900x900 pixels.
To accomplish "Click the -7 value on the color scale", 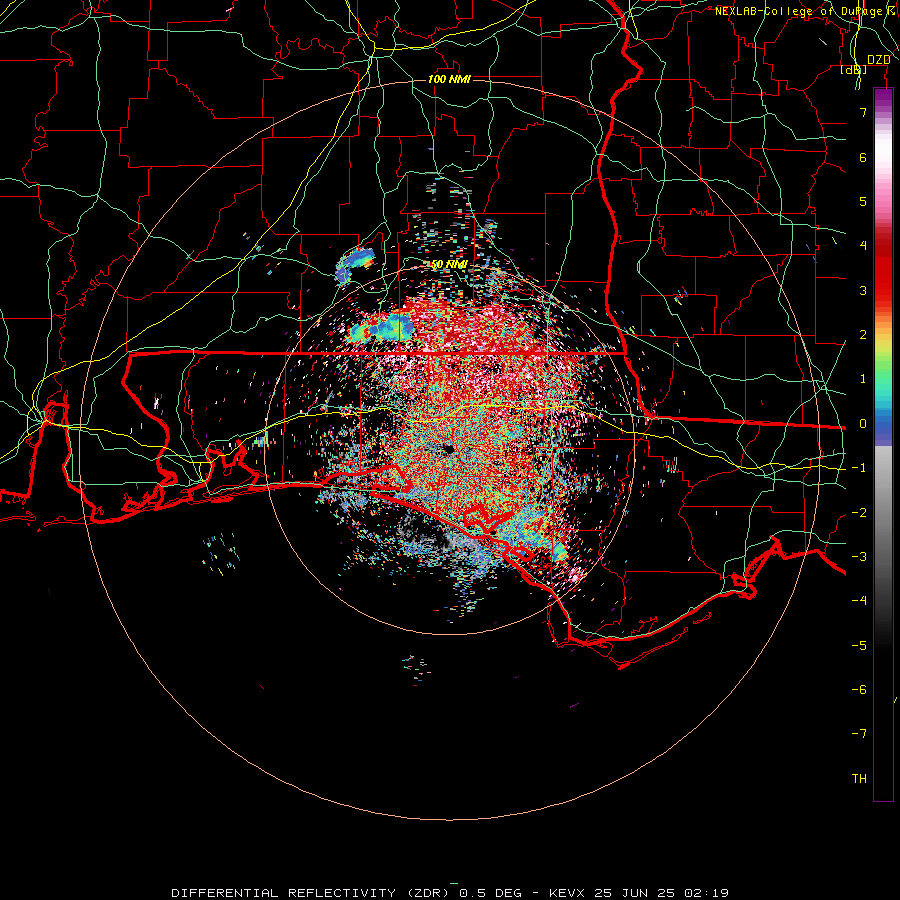I will [859, 734].
